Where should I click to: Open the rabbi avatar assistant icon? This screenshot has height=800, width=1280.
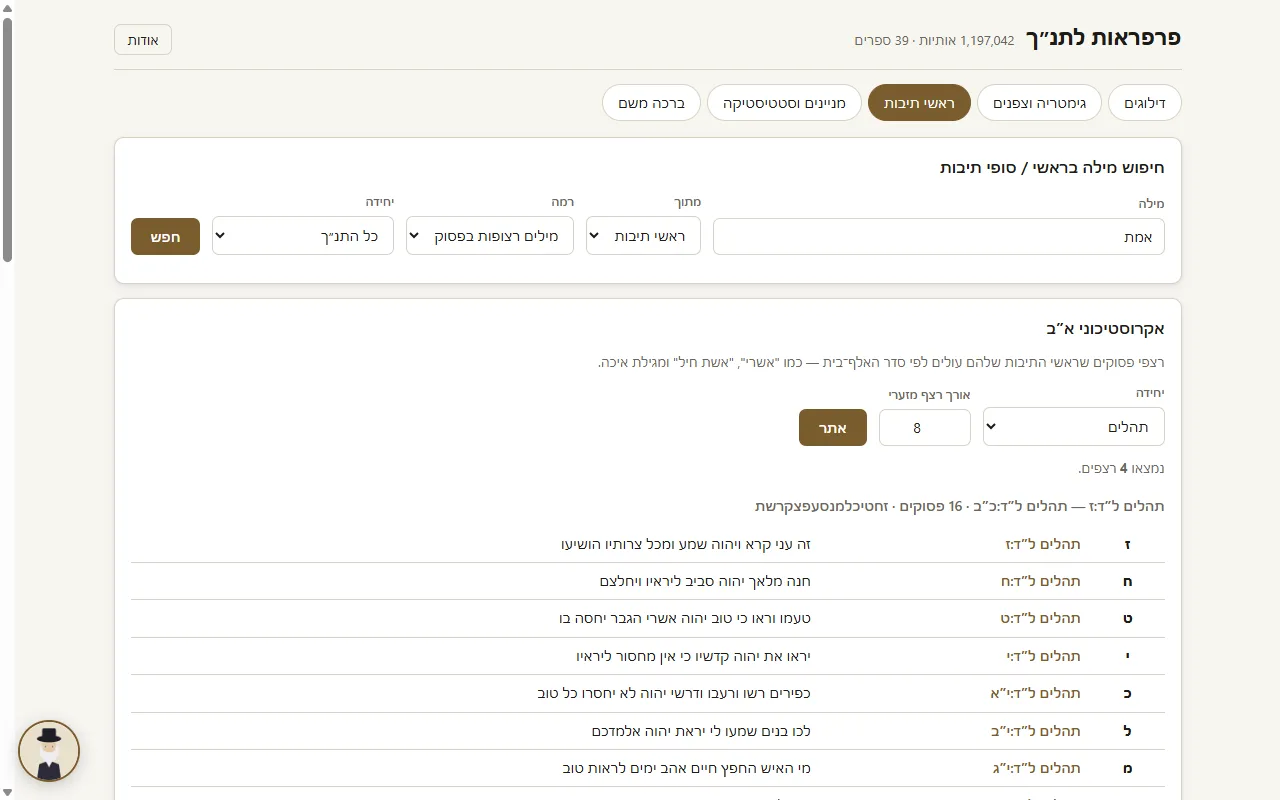click(x=49, y=751)
